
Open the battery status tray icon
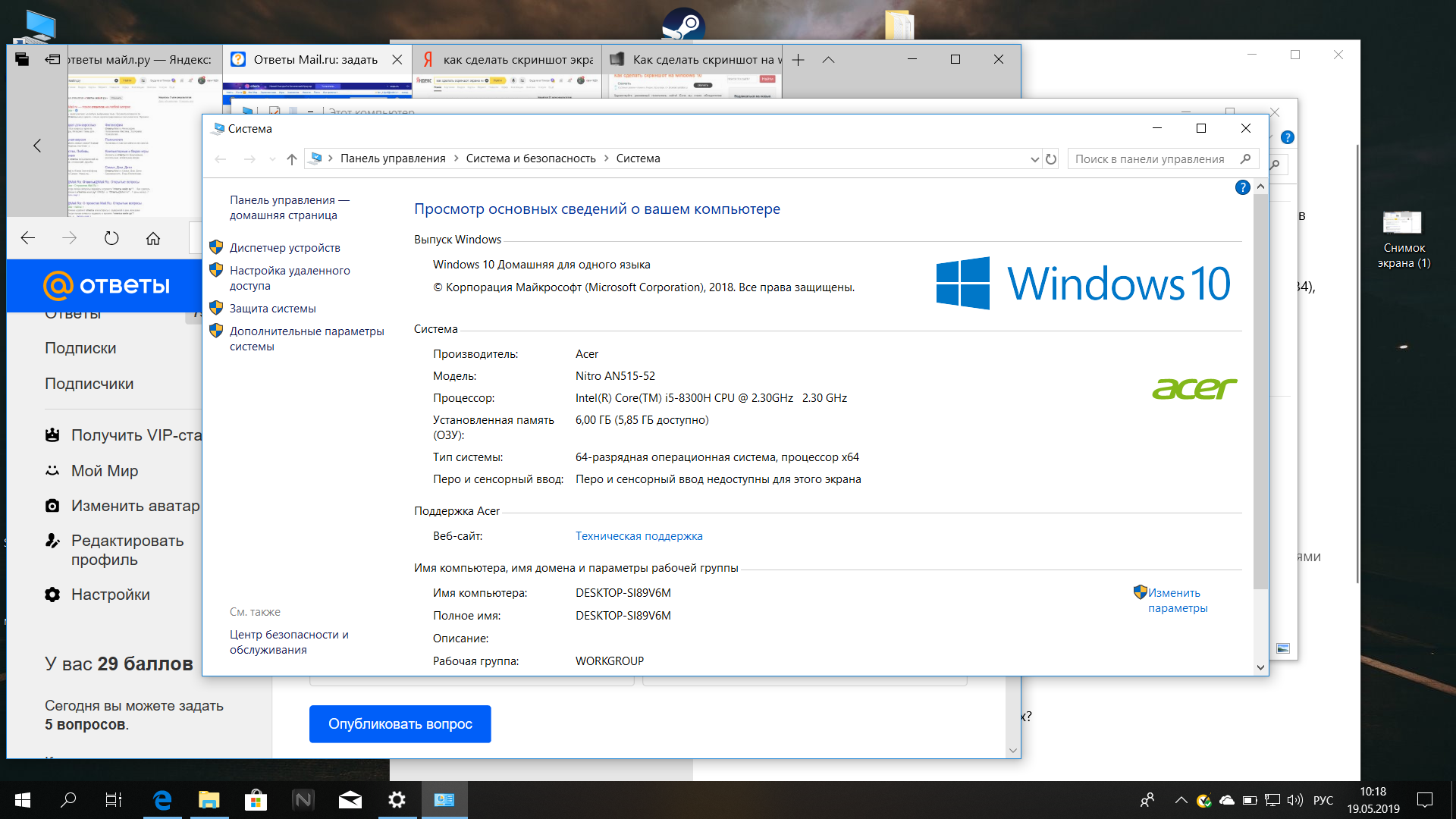click(1250, 800)
